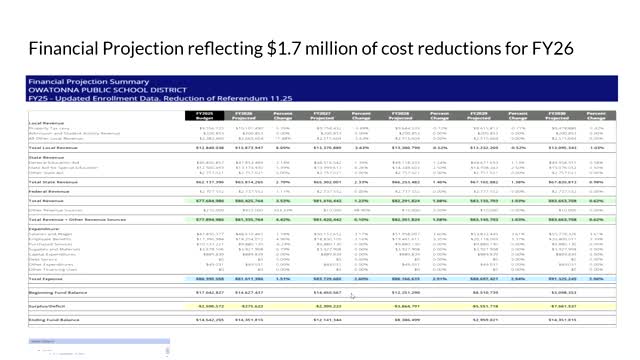Select Ending Fund Balance value under FY2029 Projected
The width and height of the screenshot is (640, 360).
(x=485, y=320)
